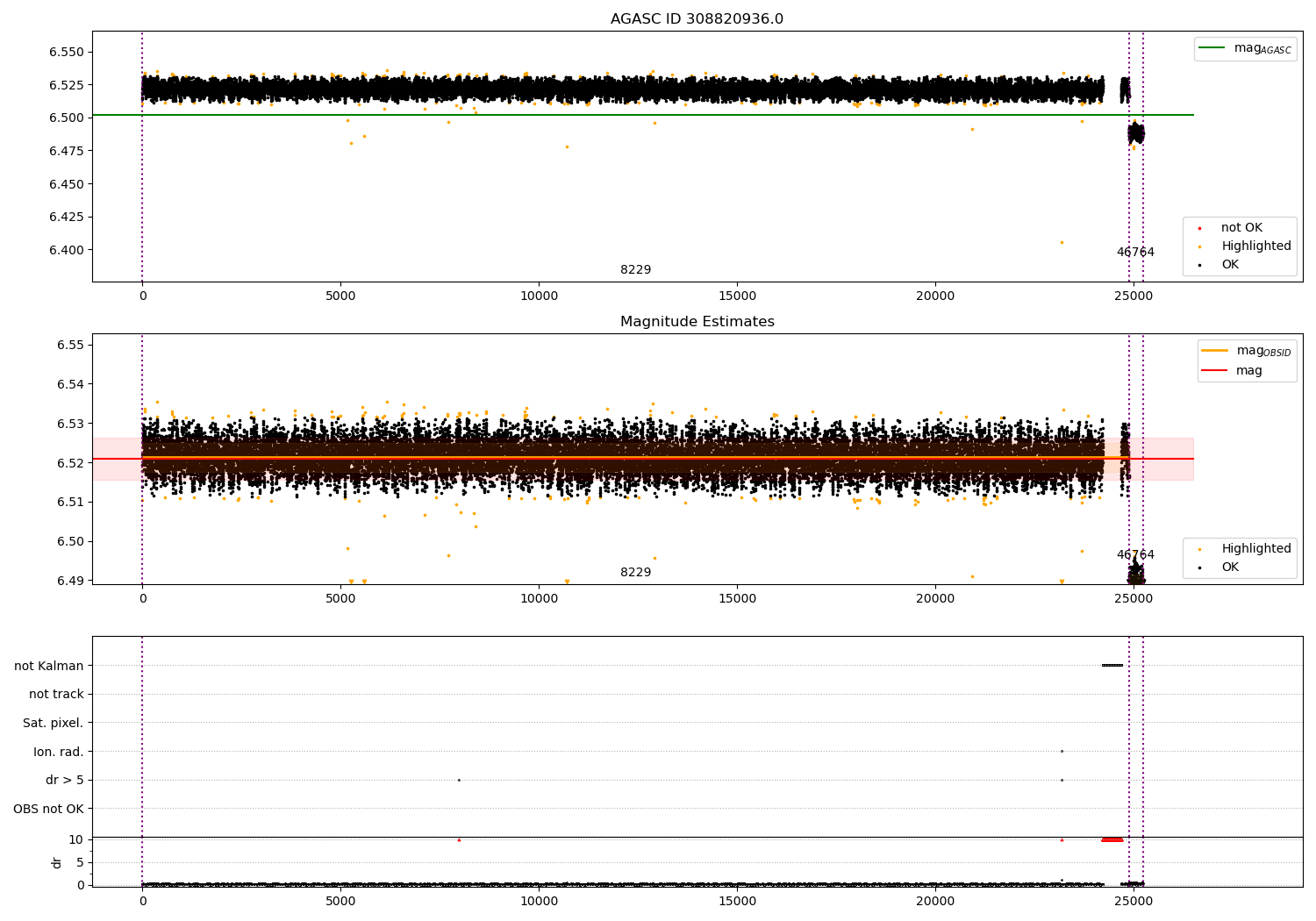Click the orange mag OBSID legend line
Screen dimensions: 1316x921
point(1215,351)
